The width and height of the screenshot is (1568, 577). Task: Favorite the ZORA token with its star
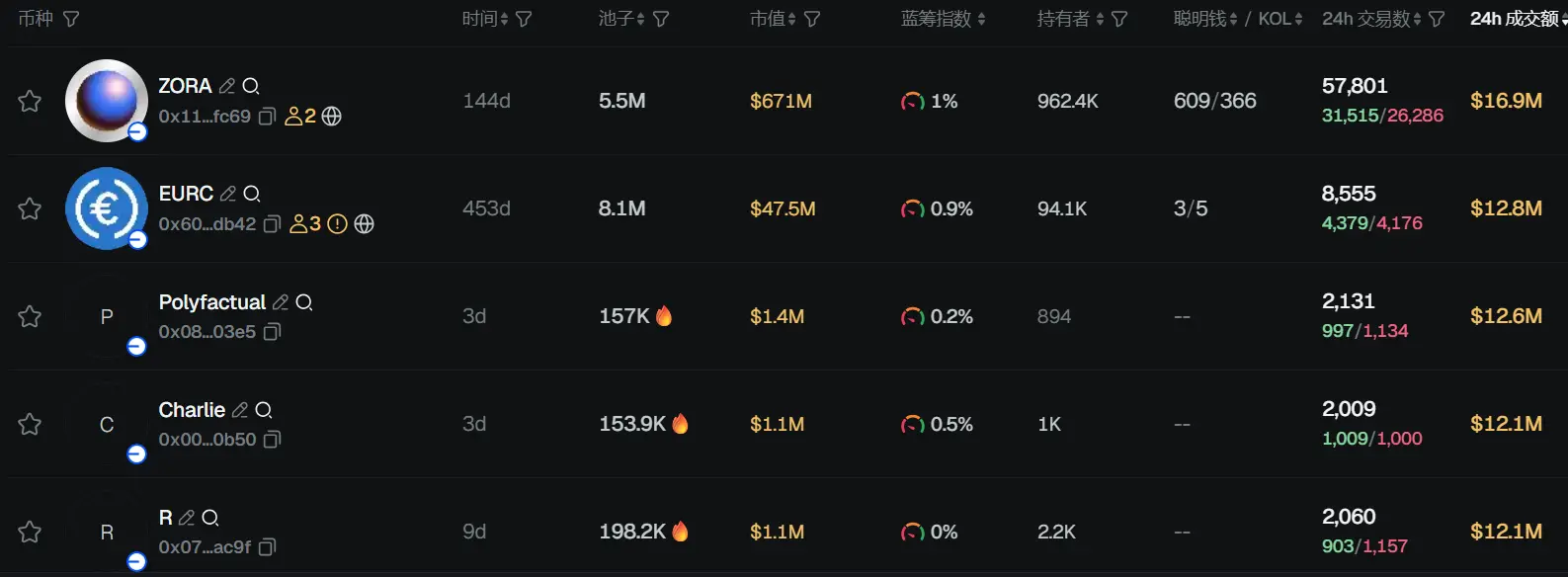tap(30, 101)
